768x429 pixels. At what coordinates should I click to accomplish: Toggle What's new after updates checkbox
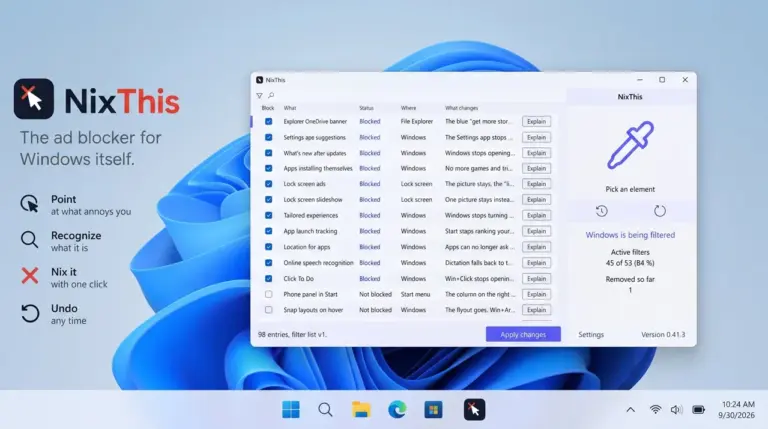pyautogui.click(x=268, y=153)
